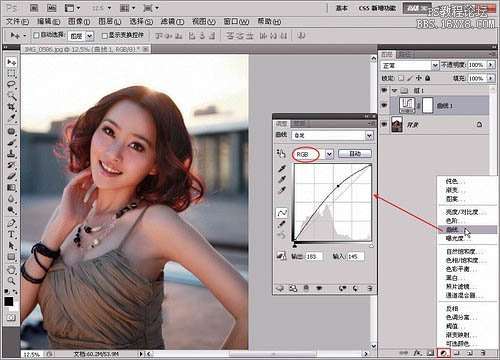Click the white point slider under the curve
This screenshot has height=360, width=500.
pos(371,246)
